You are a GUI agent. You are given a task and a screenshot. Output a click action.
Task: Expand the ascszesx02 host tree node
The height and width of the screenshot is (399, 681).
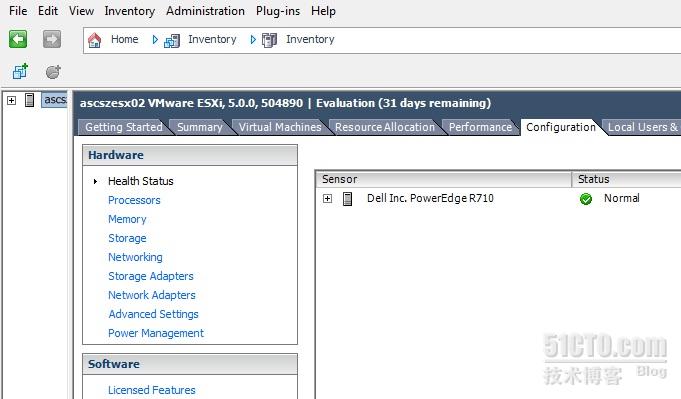point(12,101)
